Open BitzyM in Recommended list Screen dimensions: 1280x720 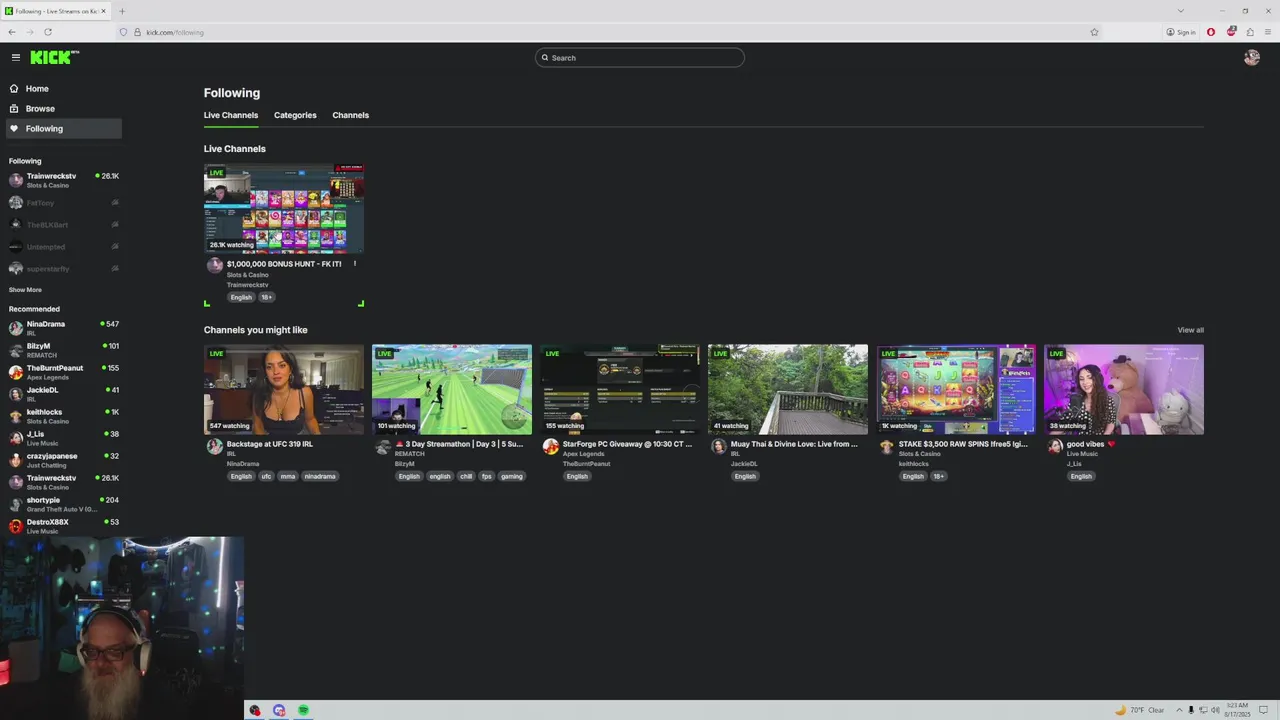click(x=63, y=350)
